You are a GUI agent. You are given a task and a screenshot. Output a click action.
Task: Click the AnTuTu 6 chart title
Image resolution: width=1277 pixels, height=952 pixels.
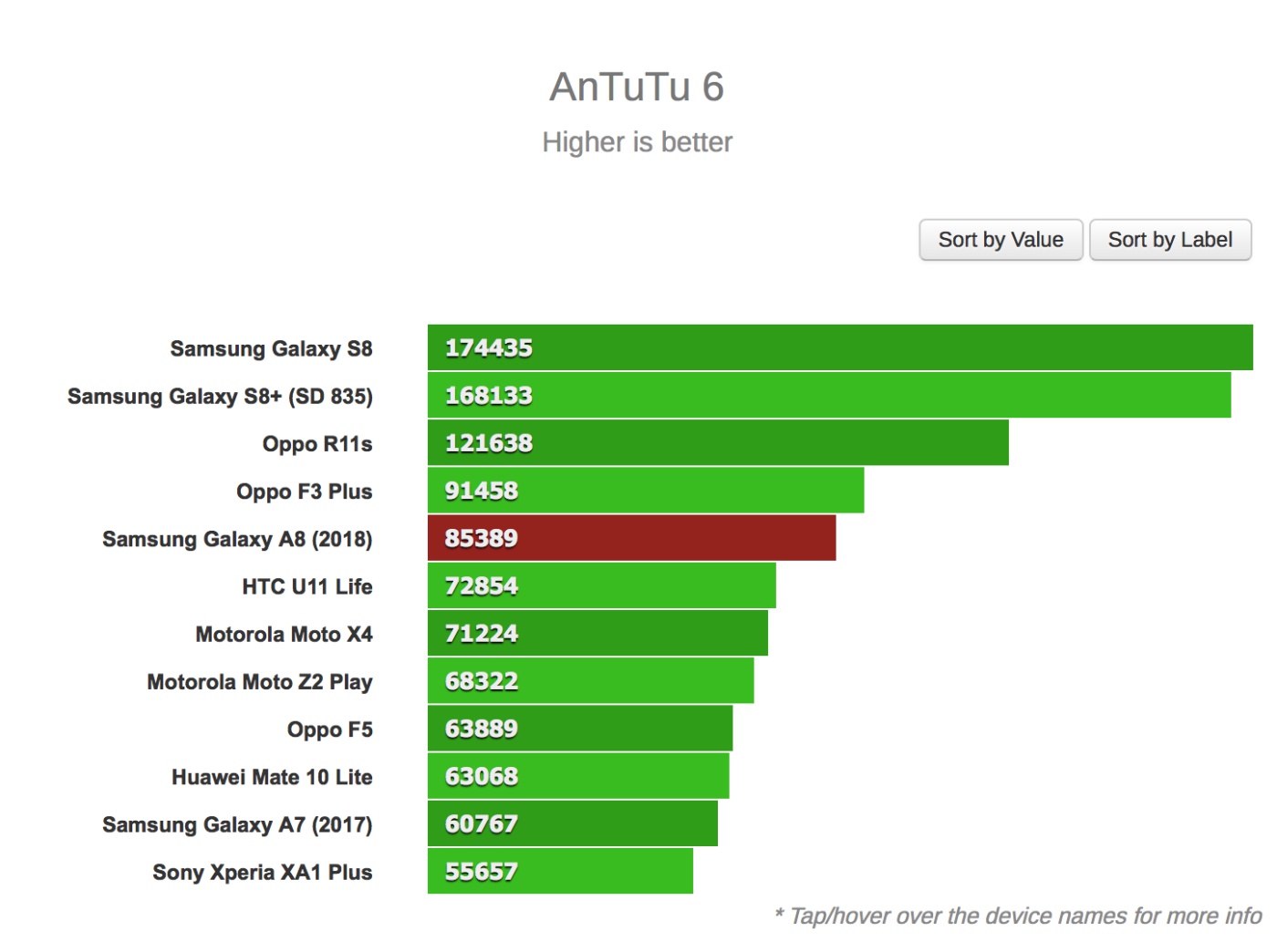tap(637, 88)
